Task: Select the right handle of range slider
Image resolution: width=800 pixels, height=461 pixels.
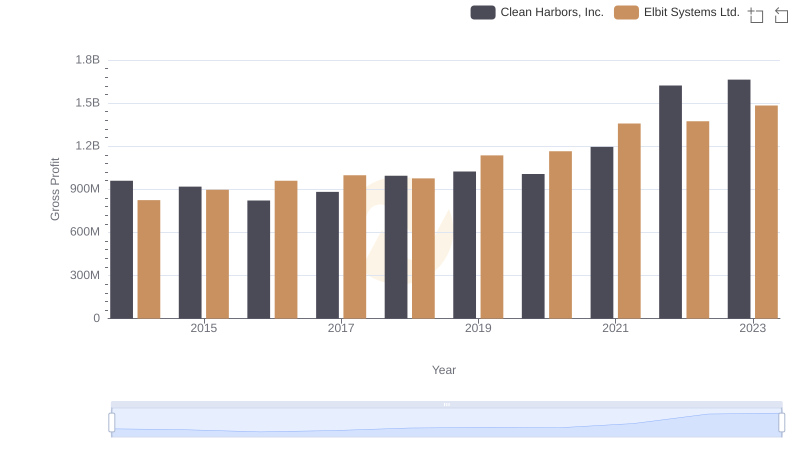Action: point(781,422)
